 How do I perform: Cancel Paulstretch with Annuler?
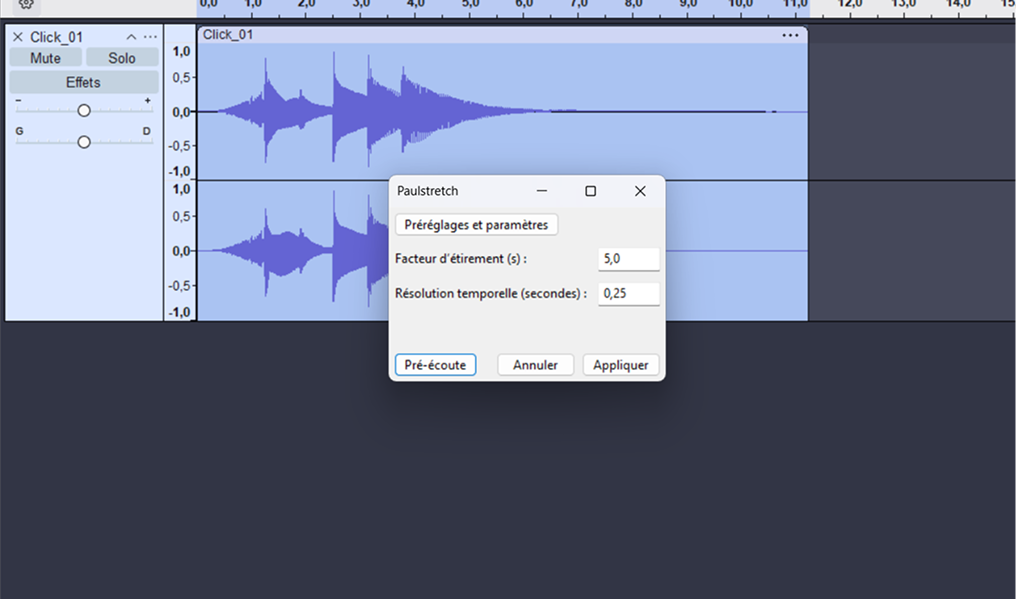[x=535, y=365]
